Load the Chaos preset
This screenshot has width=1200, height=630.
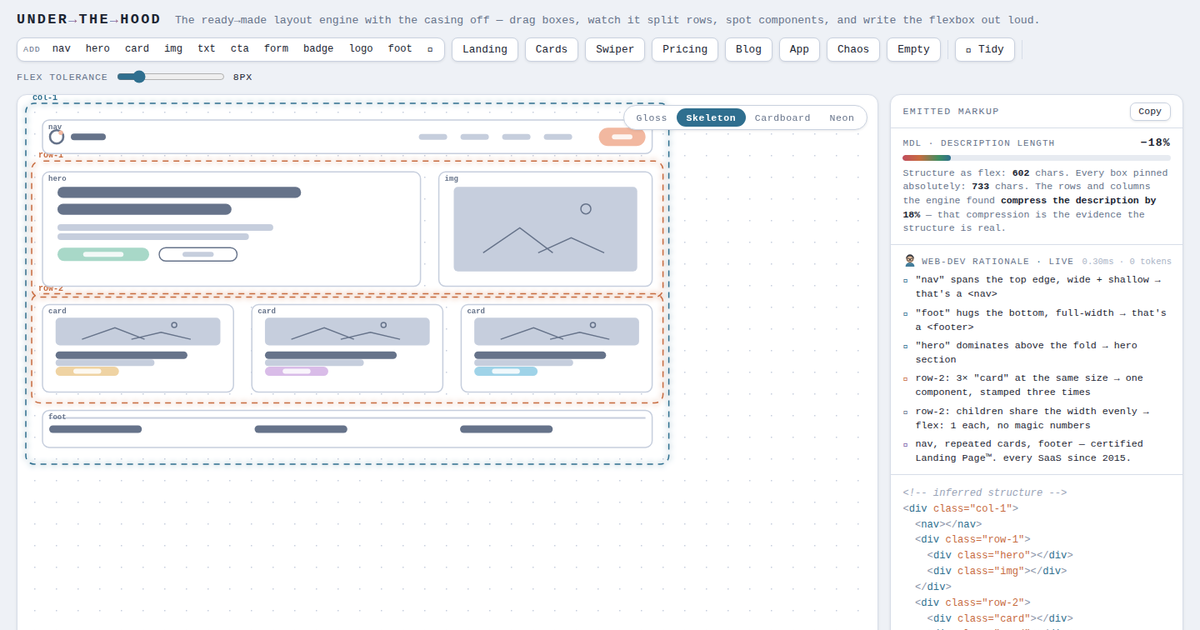(853, 49)
